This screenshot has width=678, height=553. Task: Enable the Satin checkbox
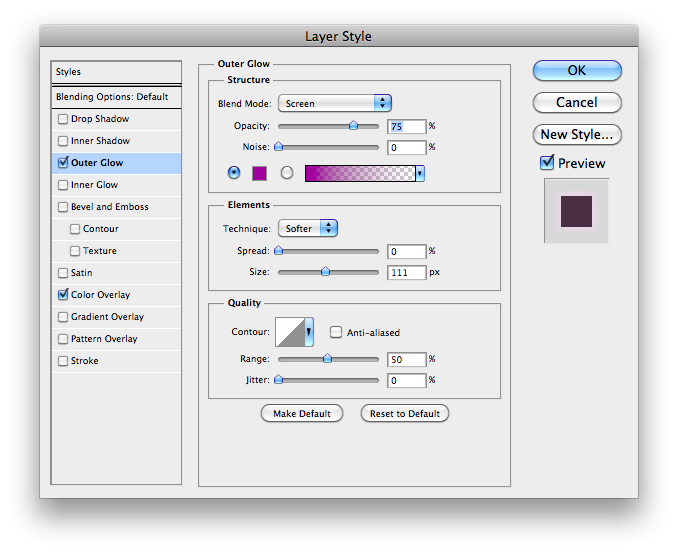63,273
